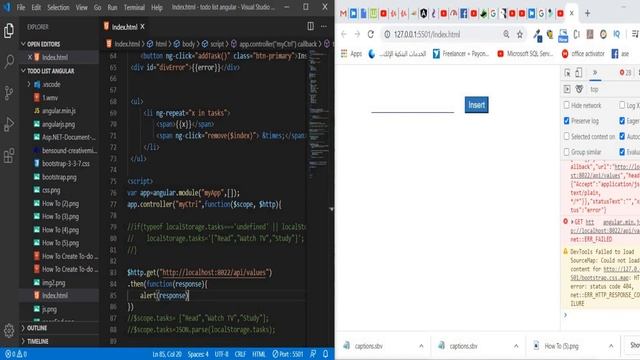The image size is (640, 360).
Task: Open the Extensions view in activity bar
Action: pyautogui.click(x=9, y=156)
